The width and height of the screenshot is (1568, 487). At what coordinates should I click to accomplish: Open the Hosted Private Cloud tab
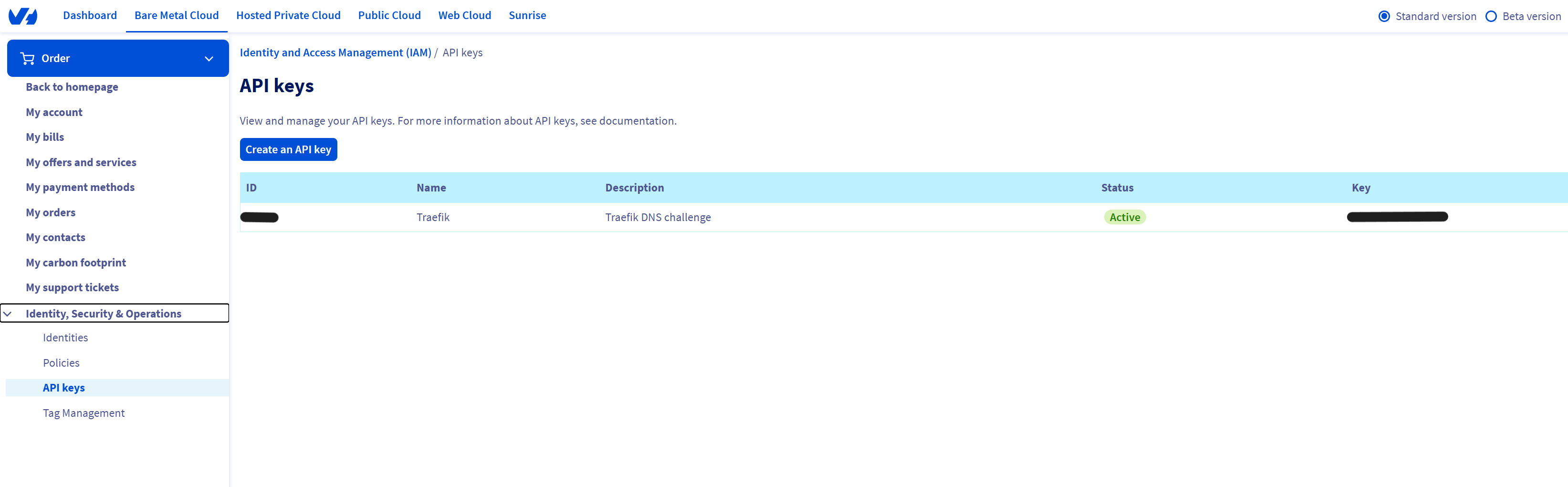289,15
